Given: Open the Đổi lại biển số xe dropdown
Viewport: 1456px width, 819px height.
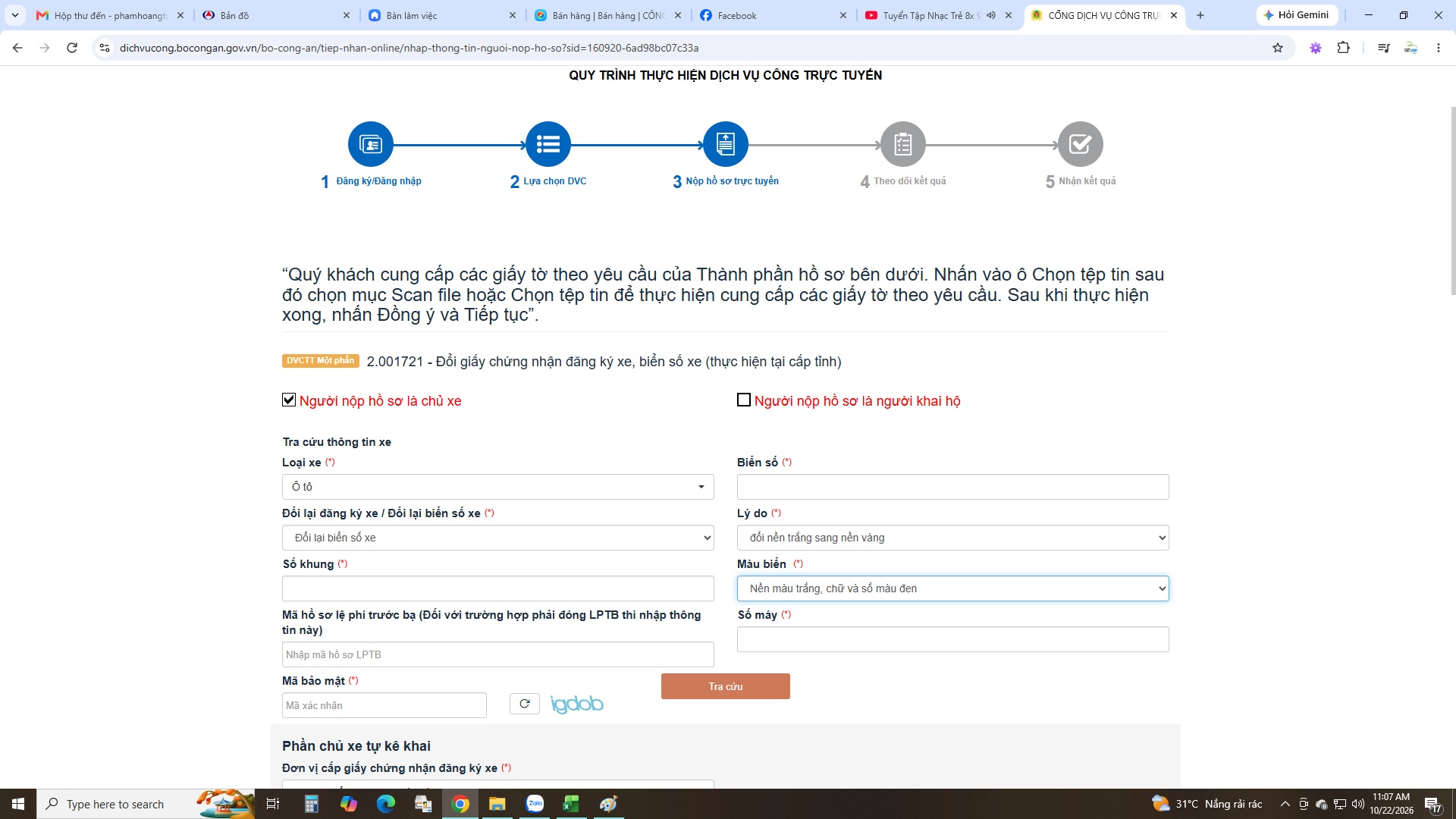Looking at the screenshot, I should click(x=497, y=538).
